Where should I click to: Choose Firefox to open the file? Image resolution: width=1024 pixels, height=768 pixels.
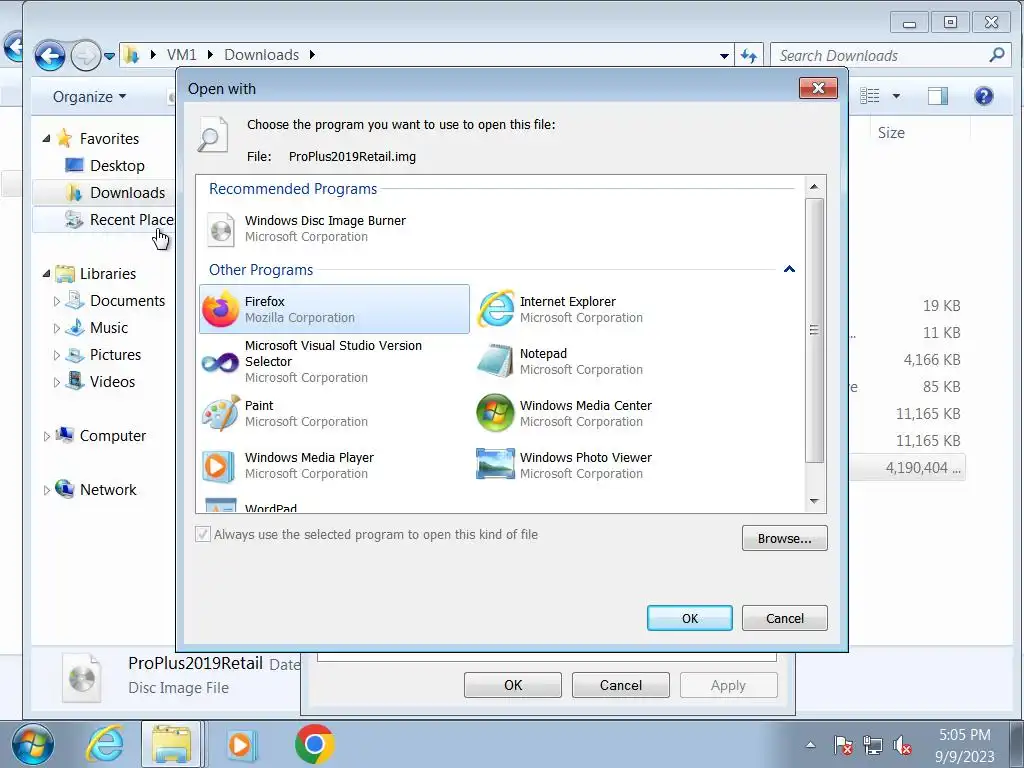pyautogui.click(x=334, y=309)
